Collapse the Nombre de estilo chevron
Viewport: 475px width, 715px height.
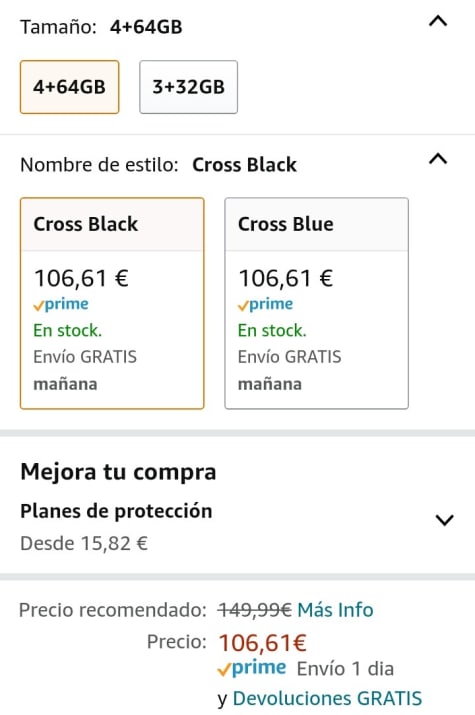[x=438, y=159]
